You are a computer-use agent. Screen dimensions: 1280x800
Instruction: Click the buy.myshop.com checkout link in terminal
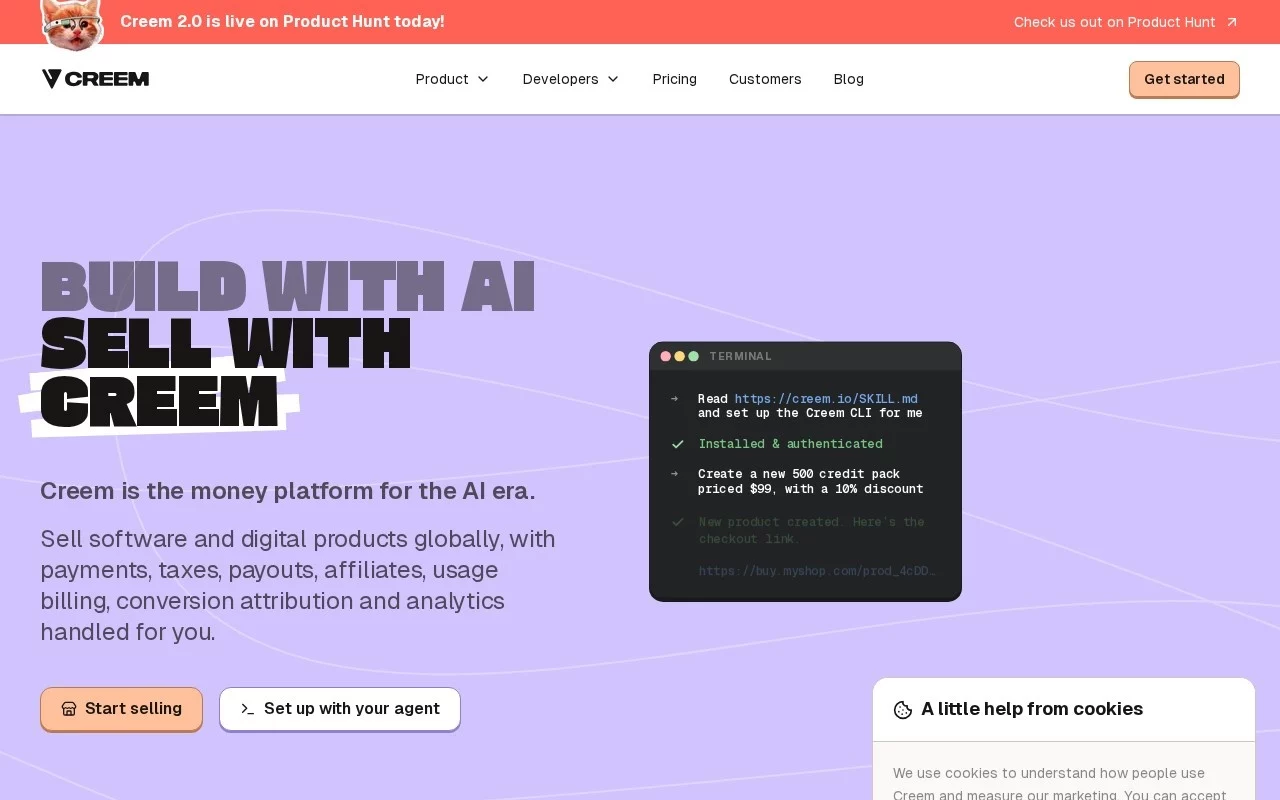pos(817,571)
